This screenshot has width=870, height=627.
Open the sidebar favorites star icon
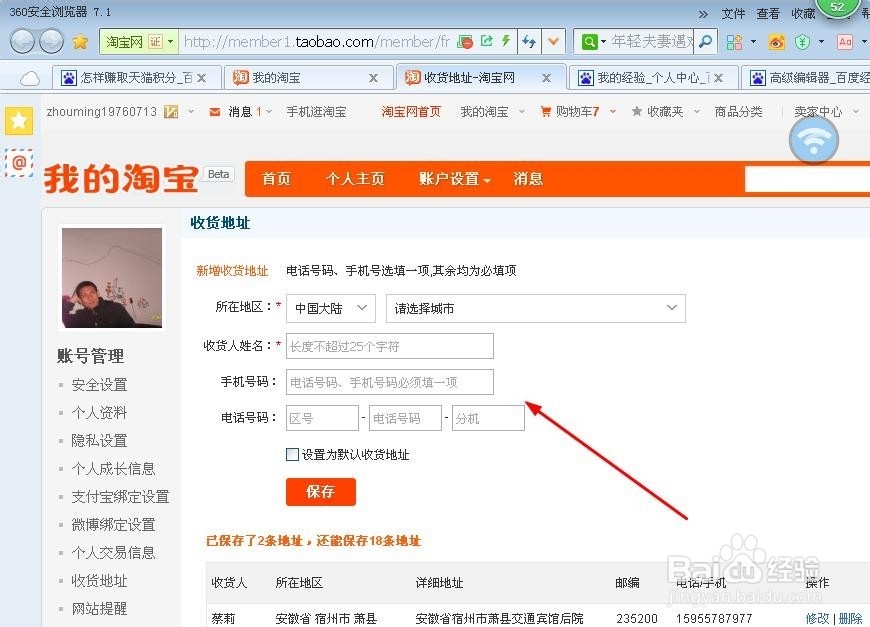pyautogui.click(x=19, y=120)
